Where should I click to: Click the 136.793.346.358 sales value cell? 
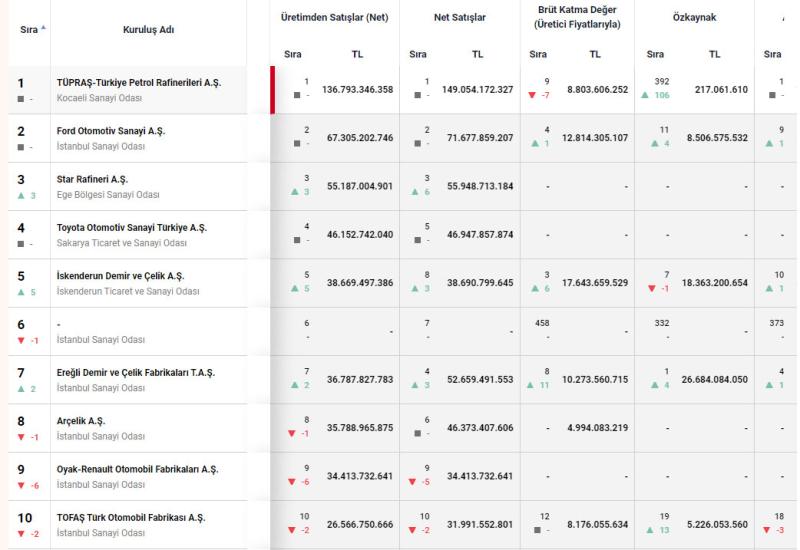coord(357,90)
